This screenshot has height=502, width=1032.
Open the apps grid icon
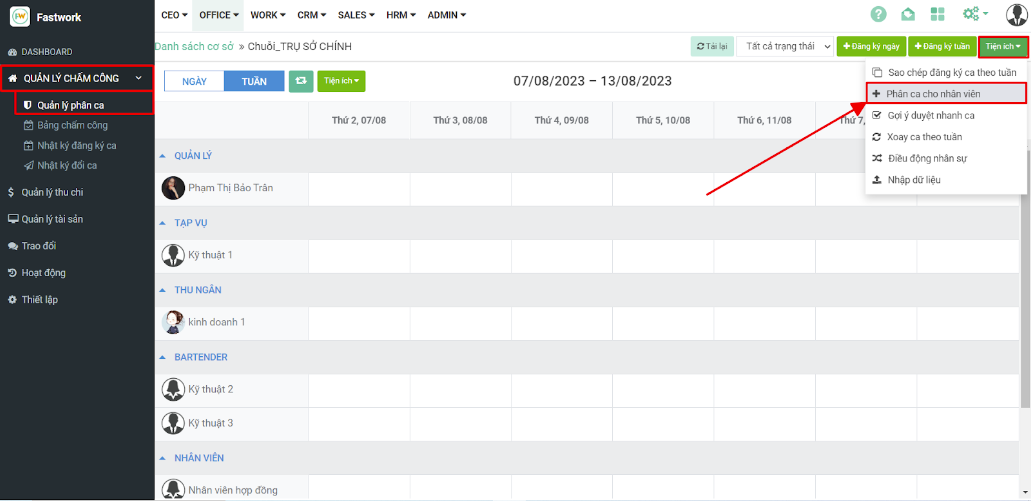[937, 15]
